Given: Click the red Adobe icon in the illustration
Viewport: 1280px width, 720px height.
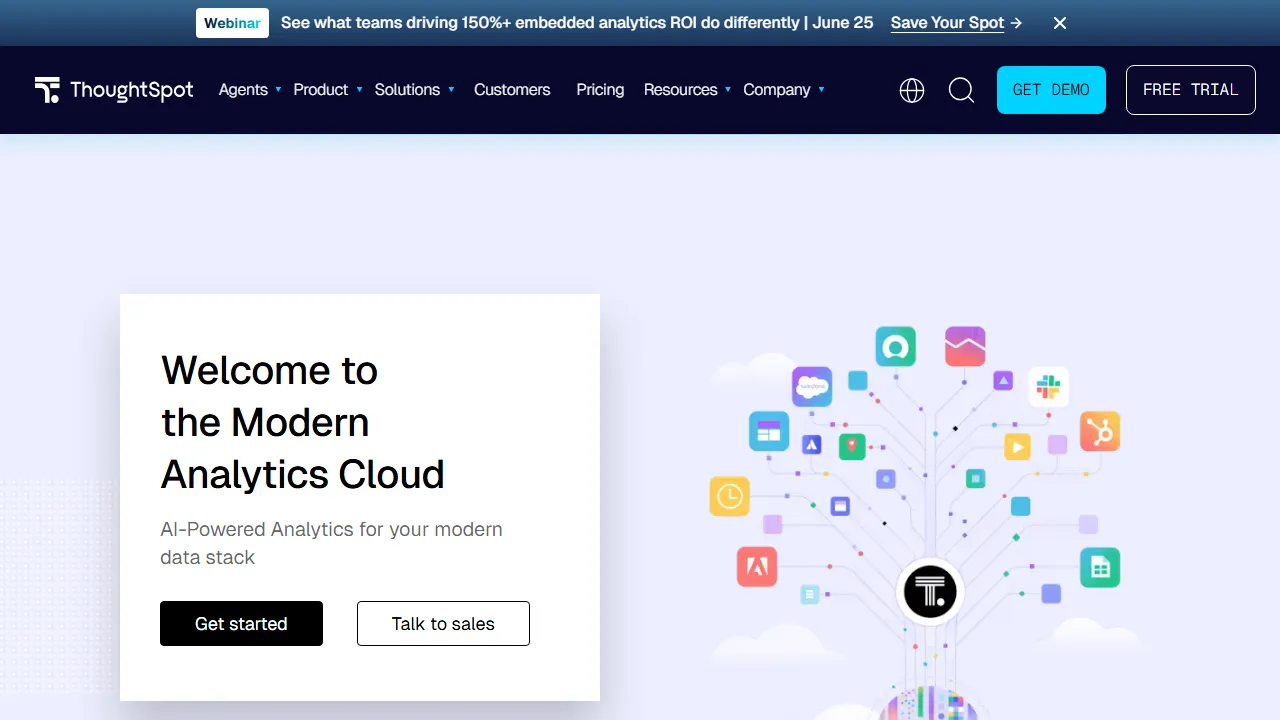Looking at the screenshot, I should click(x=757, y=567).
